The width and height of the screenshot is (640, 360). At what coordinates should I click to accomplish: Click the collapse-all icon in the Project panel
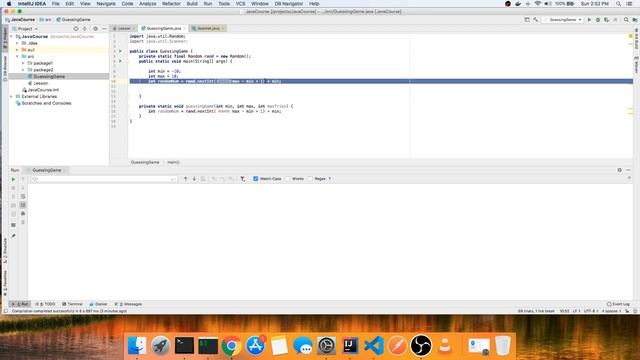[84, 29]
